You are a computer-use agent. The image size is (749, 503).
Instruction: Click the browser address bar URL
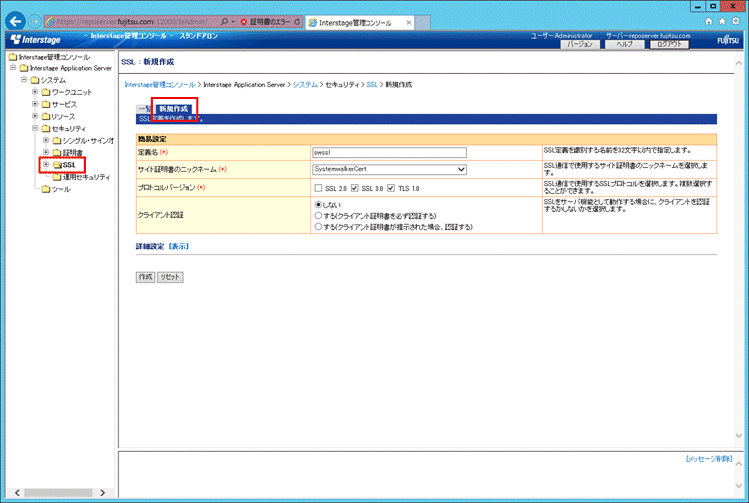[x=132, y=21]
